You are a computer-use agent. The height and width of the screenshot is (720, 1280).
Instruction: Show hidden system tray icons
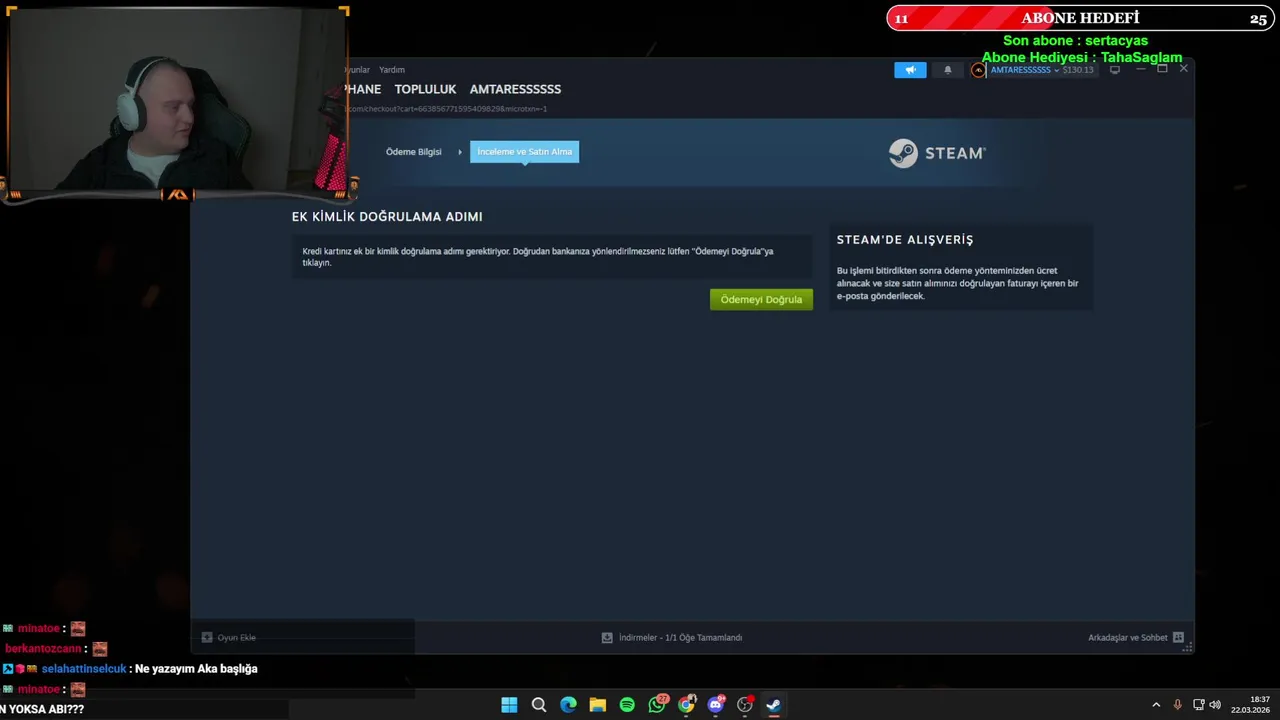coord(1156,705)
